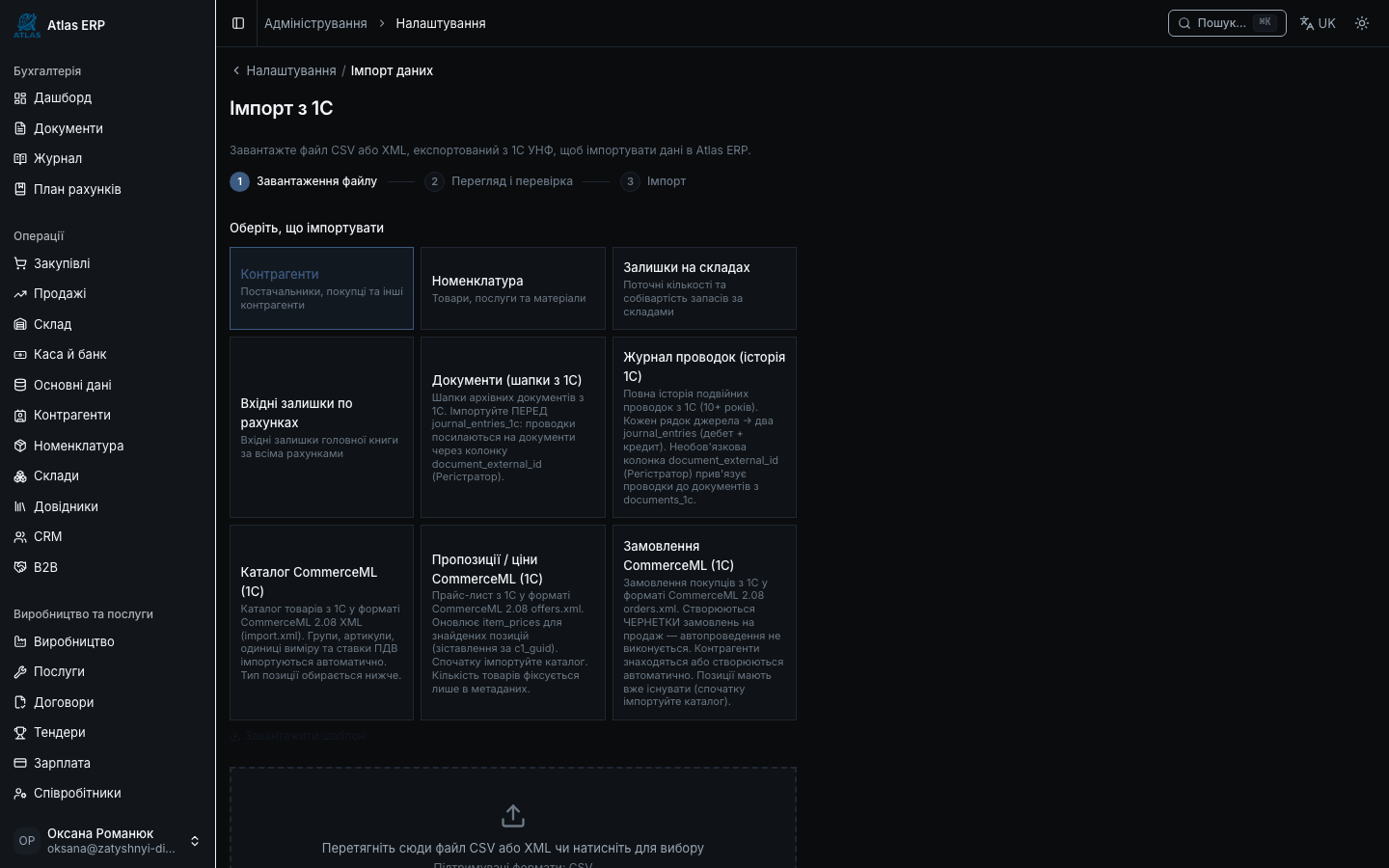The height and width of the screenshot is (868, 1389).
Task: Open Співробітники in the sidebar
Action: point(107,793)
